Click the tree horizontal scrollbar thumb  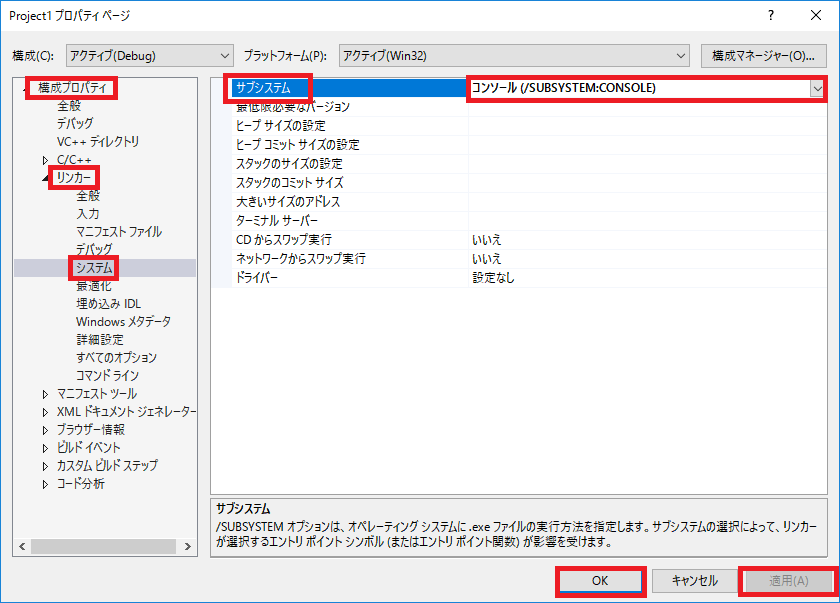(103, 547)
